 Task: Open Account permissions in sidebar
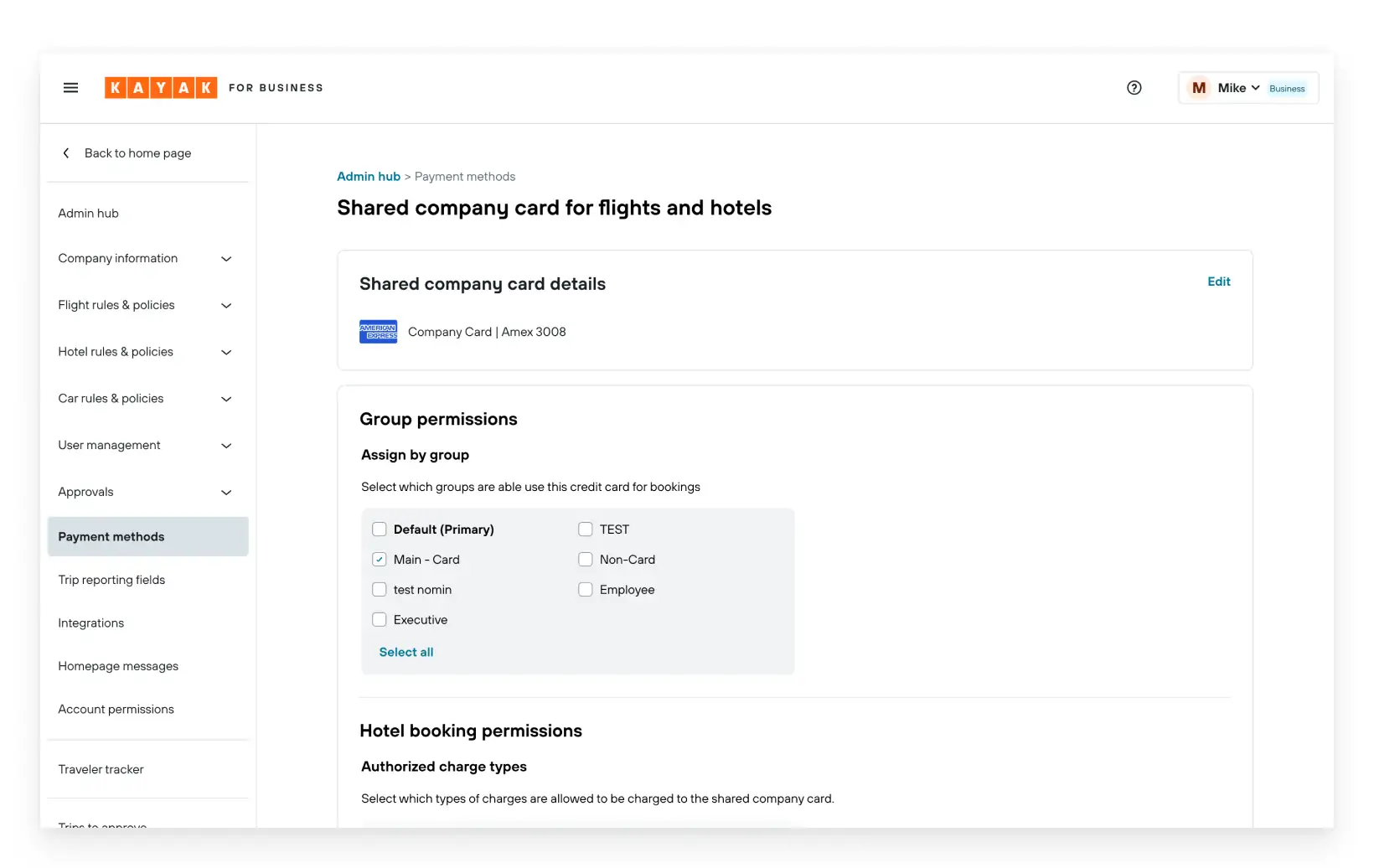[x=116, y=708]
